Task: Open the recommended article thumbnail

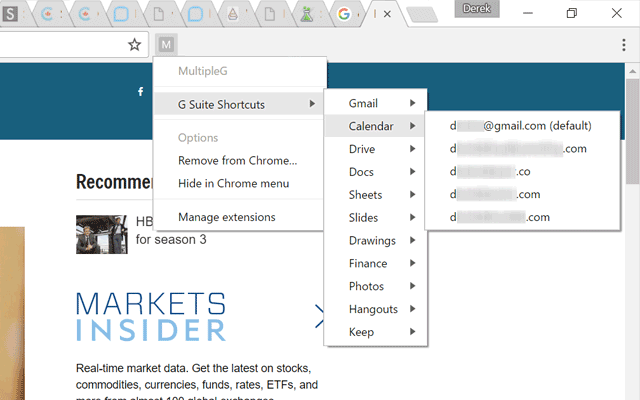Action: tap(102, 234)
